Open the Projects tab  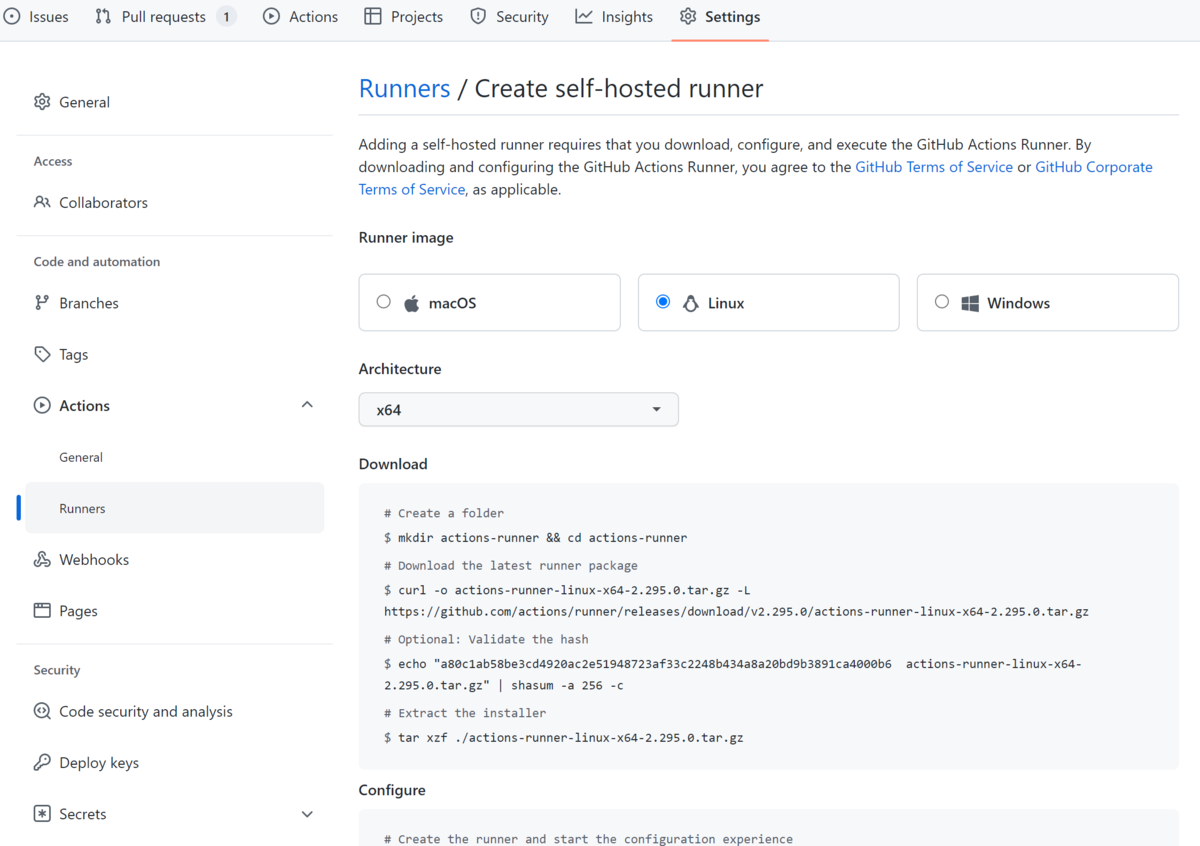tap(404, 17)
